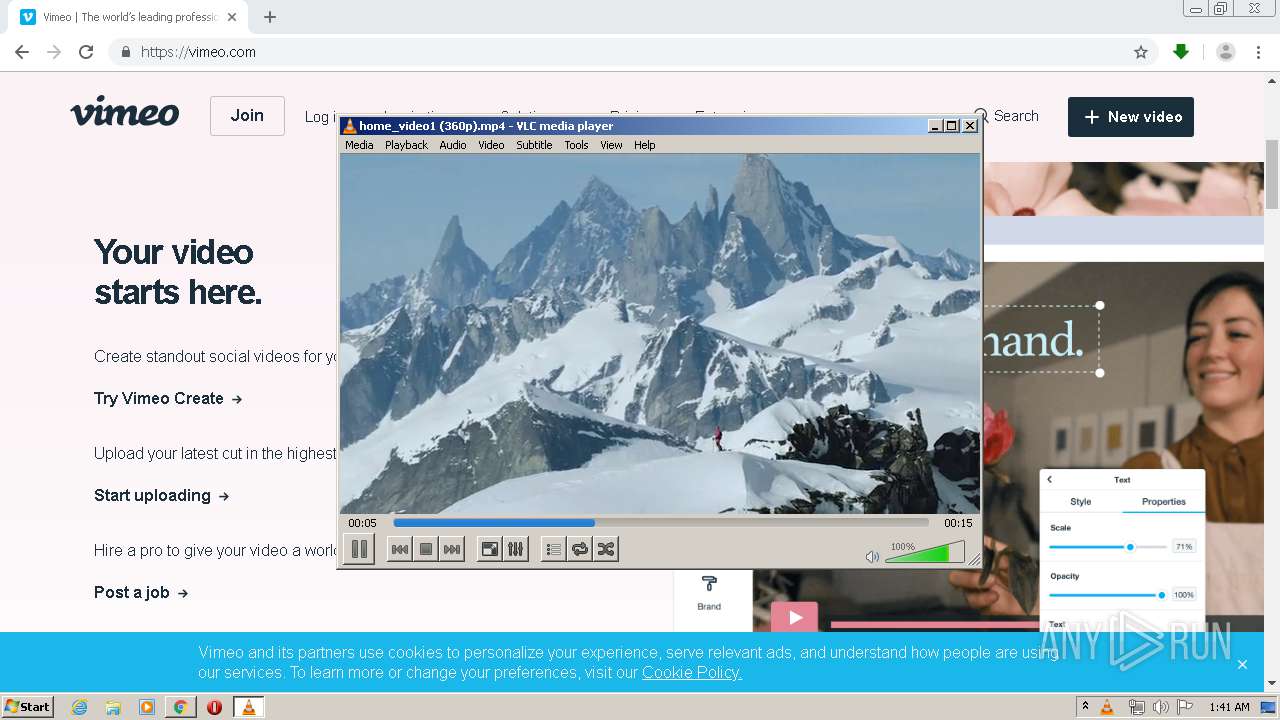Open Opera from taskbar
Screen dimensions: 1280x720
[x=214, y=707]
